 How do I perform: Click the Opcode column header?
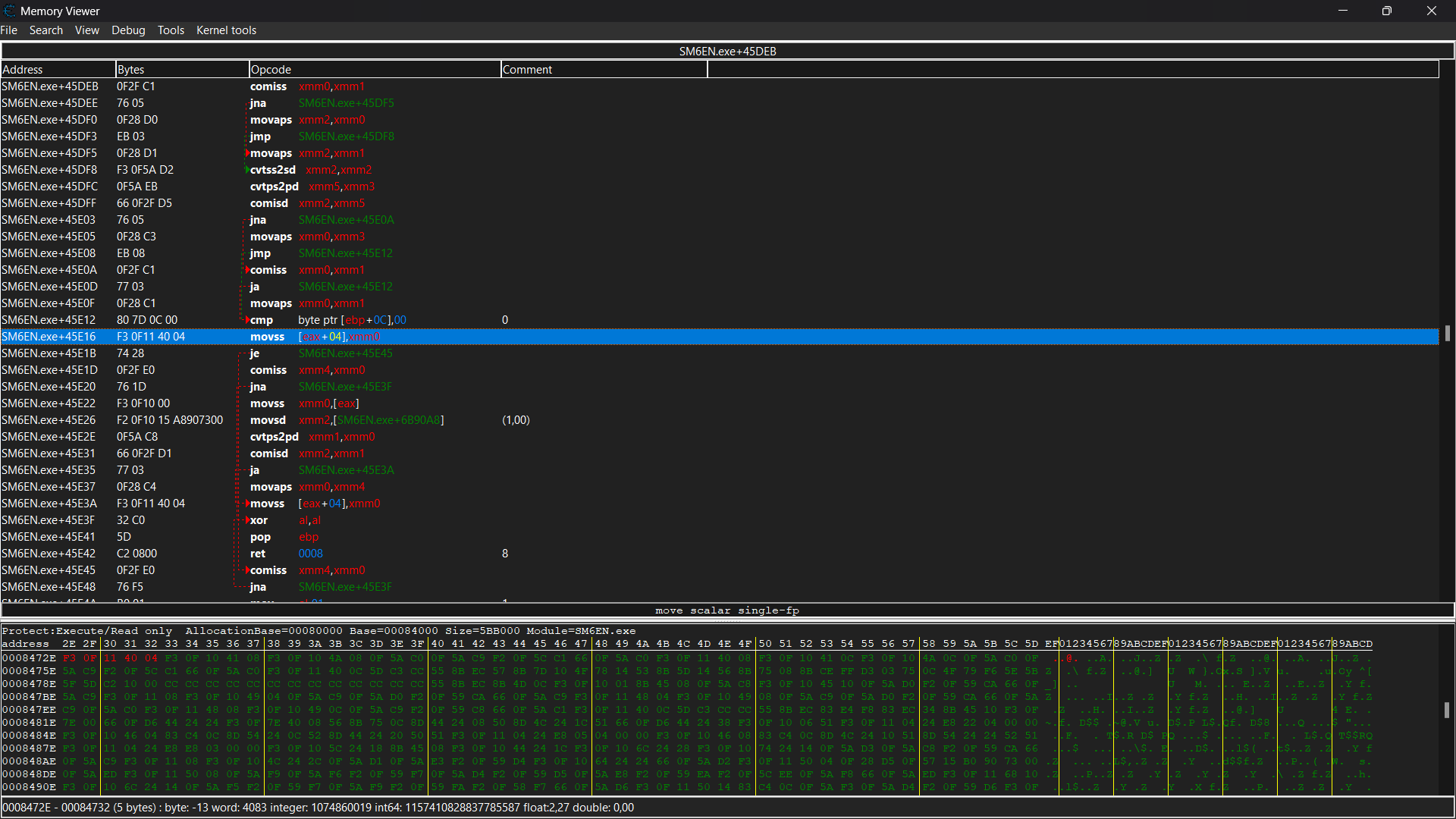(x=271, y=69)
